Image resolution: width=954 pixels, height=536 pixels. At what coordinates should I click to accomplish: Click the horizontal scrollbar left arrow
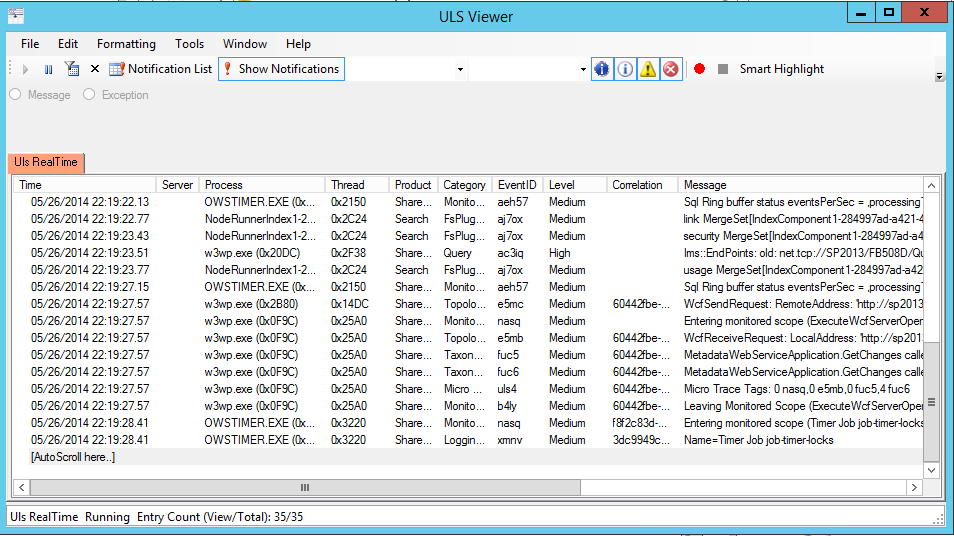pyautogui.click(x=22, y=487)
